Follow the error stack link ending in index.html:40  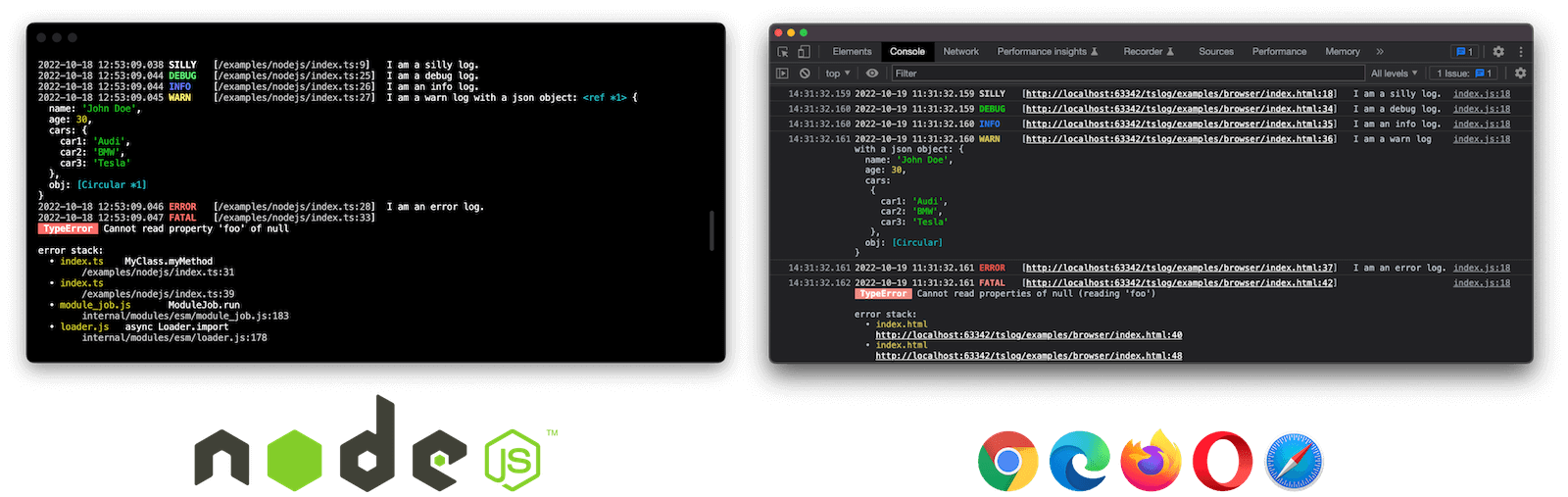pyautogui.click(x=1029, y=335)
